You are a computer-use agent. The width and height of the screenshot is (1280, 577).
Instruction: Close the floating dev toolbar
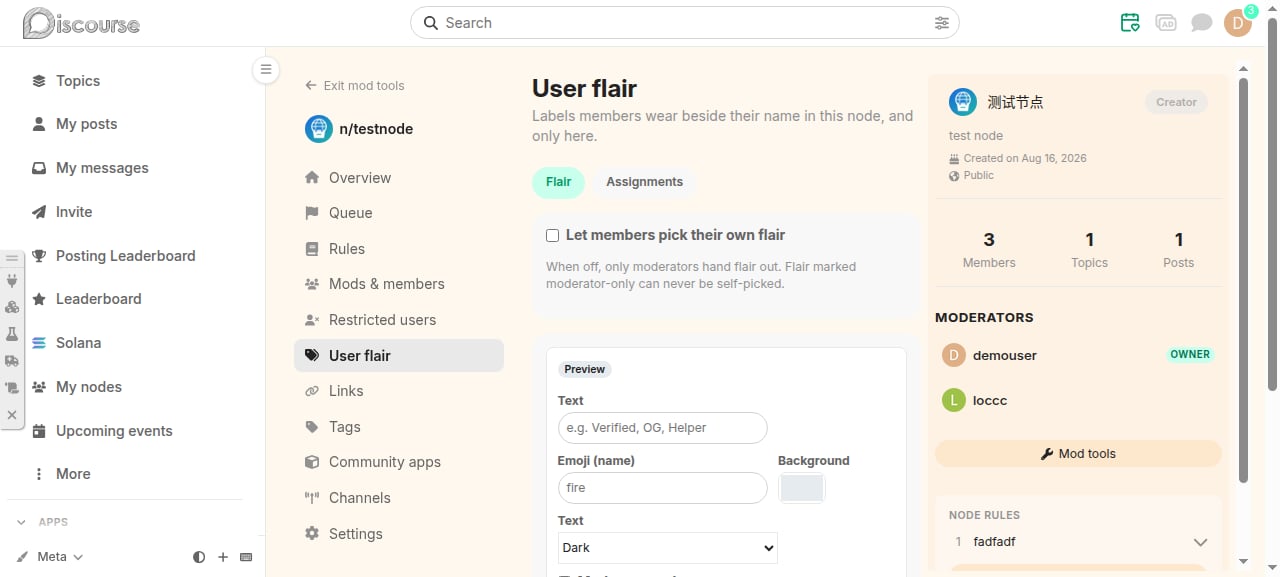click(12, 414)
